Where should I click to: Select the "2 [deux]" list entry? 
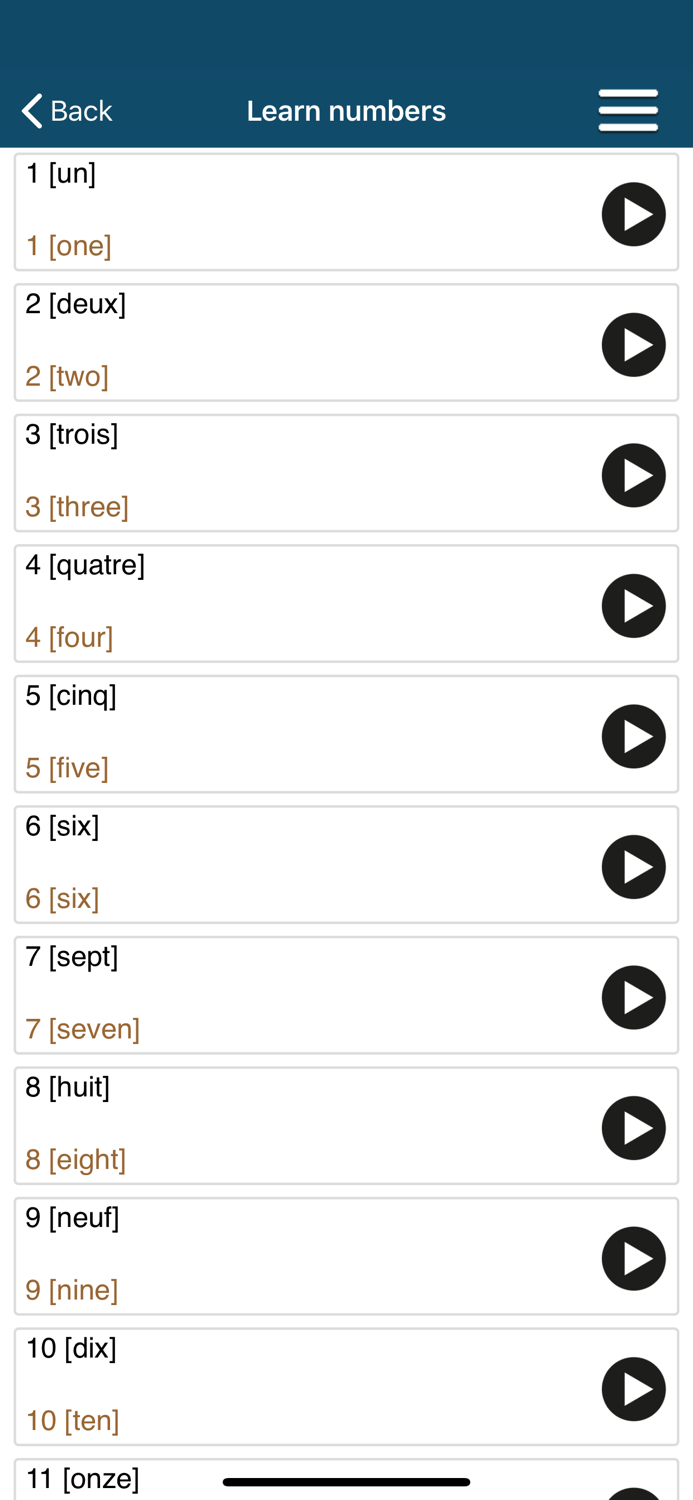(300, 343)
